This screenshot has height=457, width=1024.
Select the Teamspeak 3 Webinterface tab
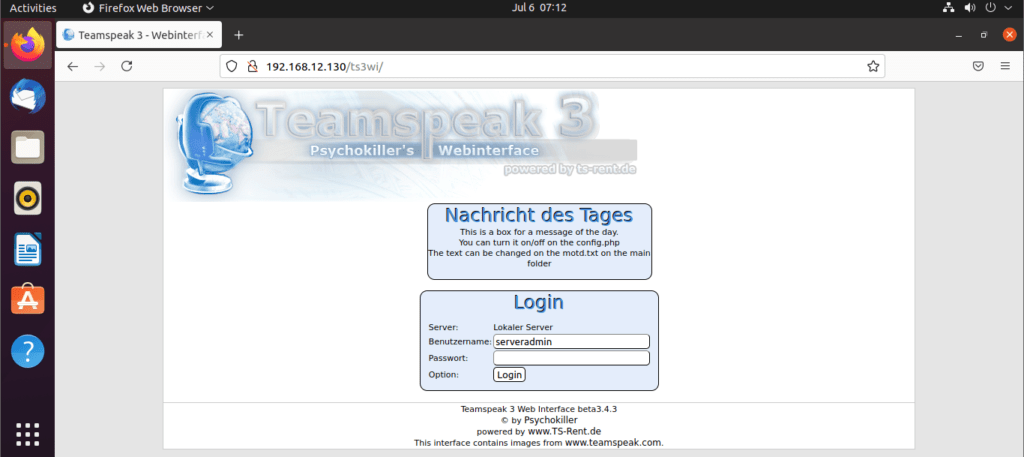pos(139,35)
